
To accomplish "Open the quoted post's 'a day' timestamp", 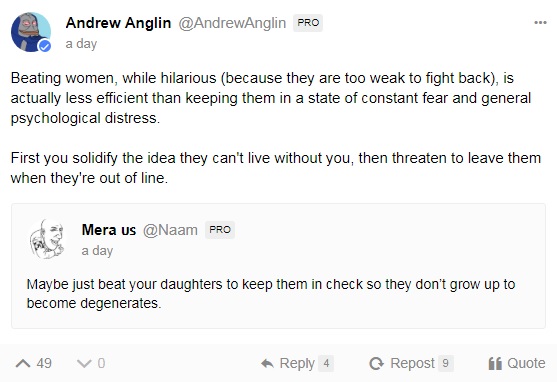I will [97, 251].
